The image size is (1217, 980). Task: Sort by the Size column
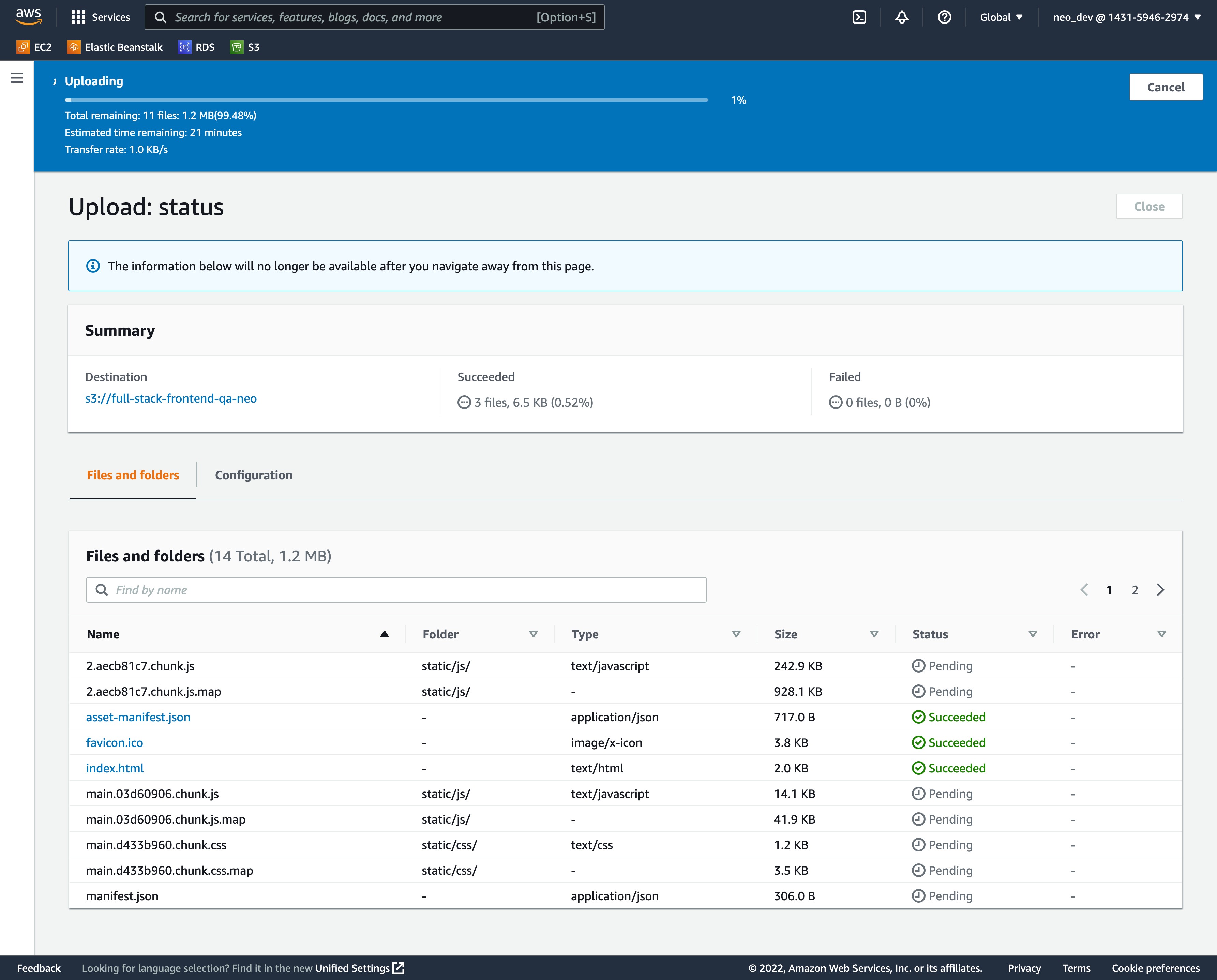[826, 634]
